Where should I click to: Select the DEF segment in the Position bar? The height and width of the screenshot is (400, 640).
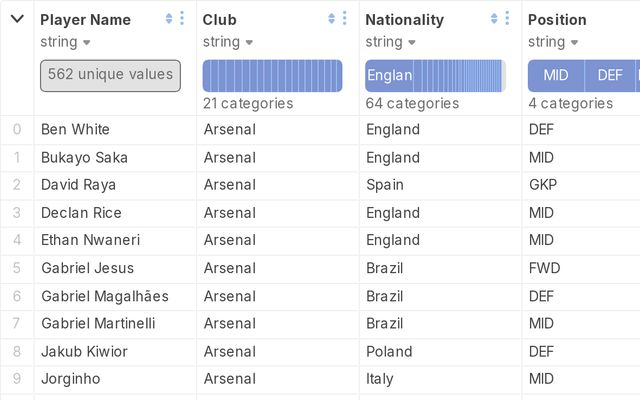(609, 75)
